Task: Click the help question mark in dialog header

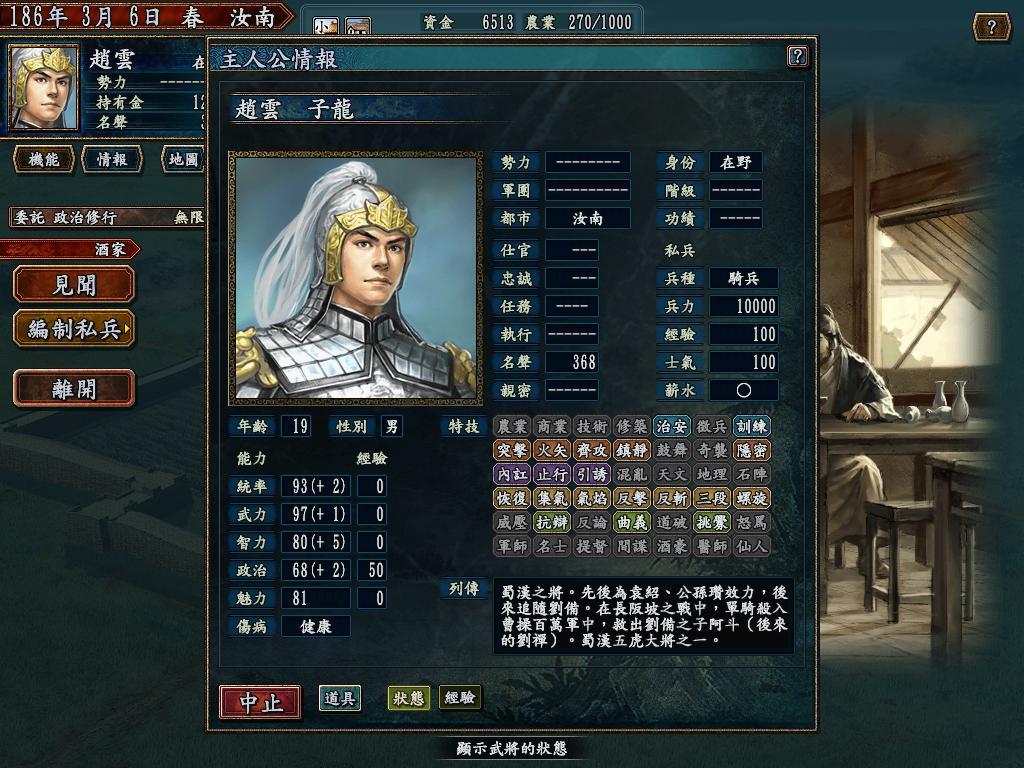Action: coord(797,57)
